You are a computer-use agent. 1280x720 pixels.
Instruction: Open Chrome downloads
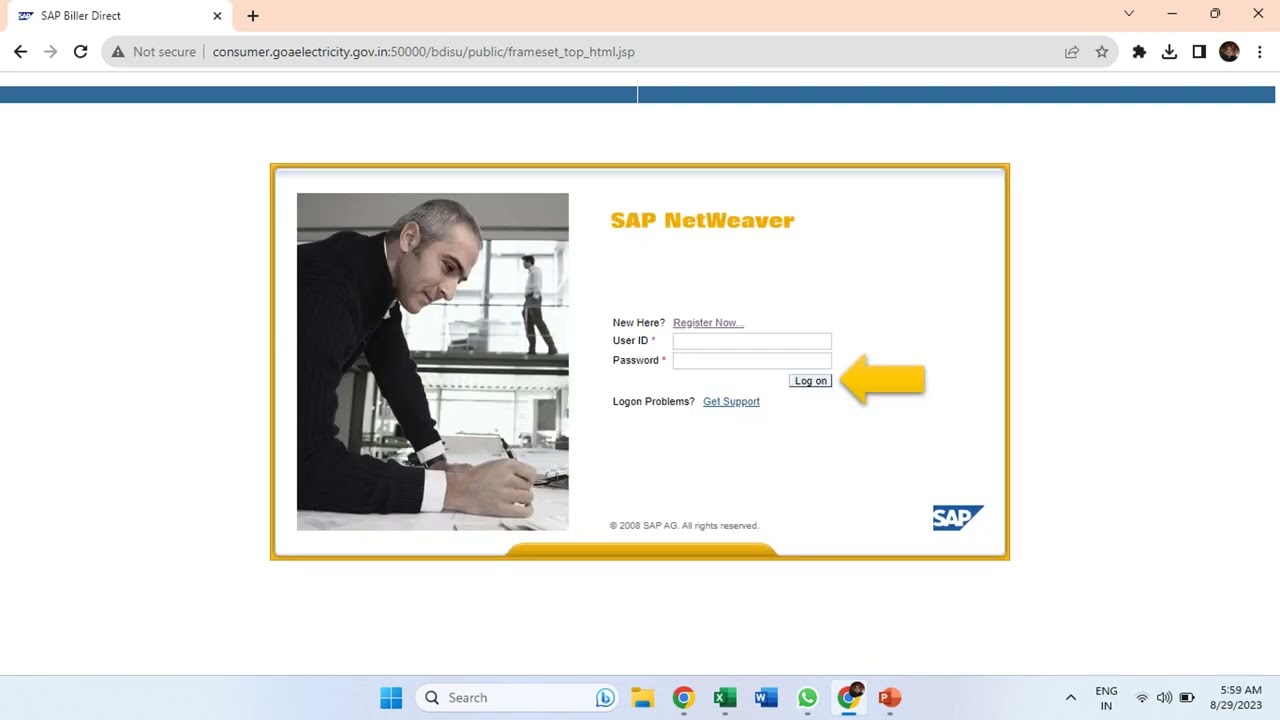(x=1169, y=52)
